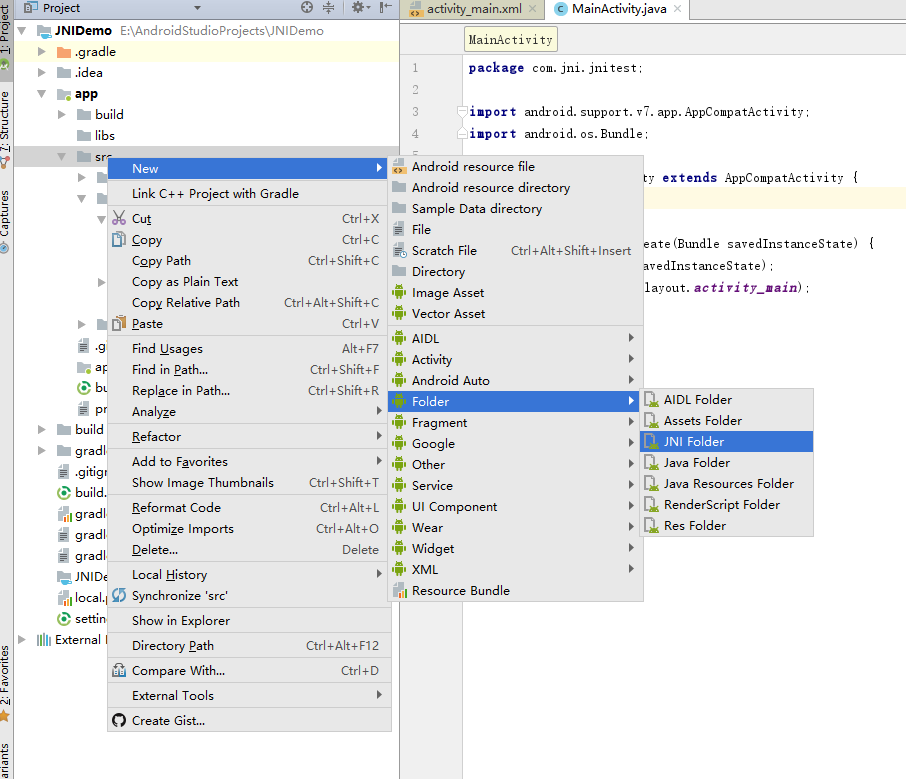Select Find in Path...

[x=247, y=370]
